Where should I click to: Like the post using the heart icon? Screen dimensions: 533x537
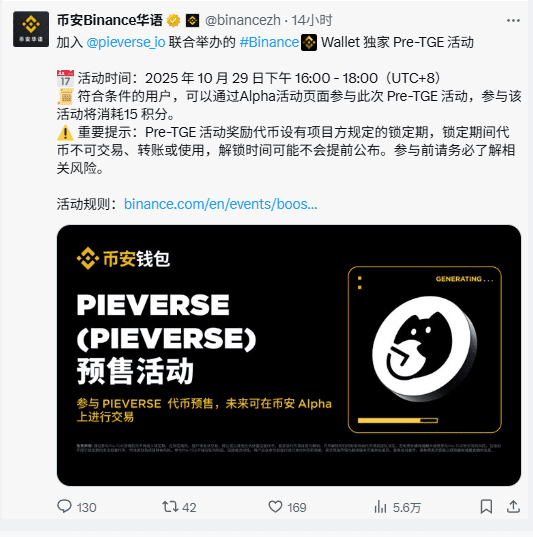click(275, 507)
